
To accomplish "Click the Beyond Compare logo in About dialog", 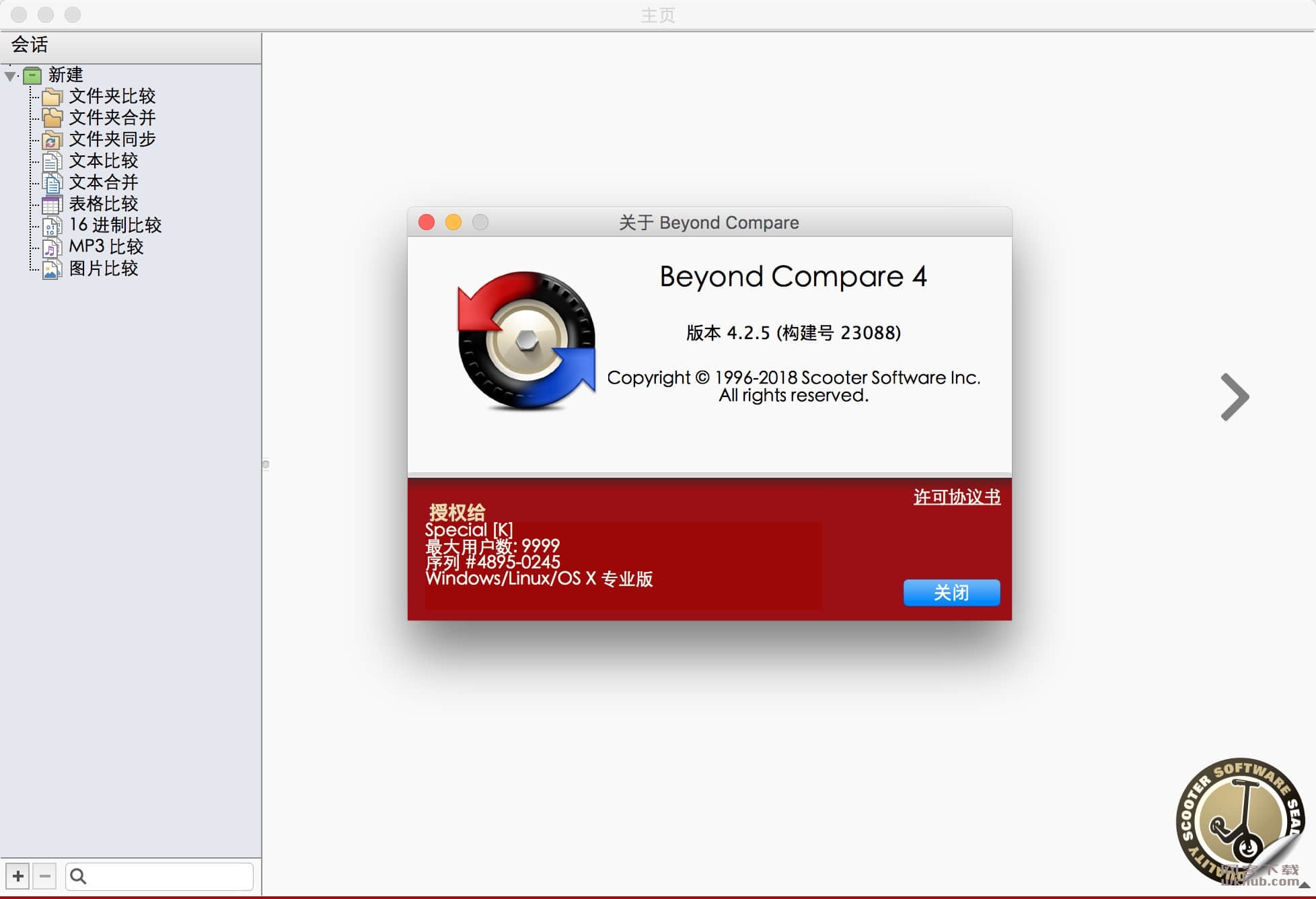I will [526, 341].
